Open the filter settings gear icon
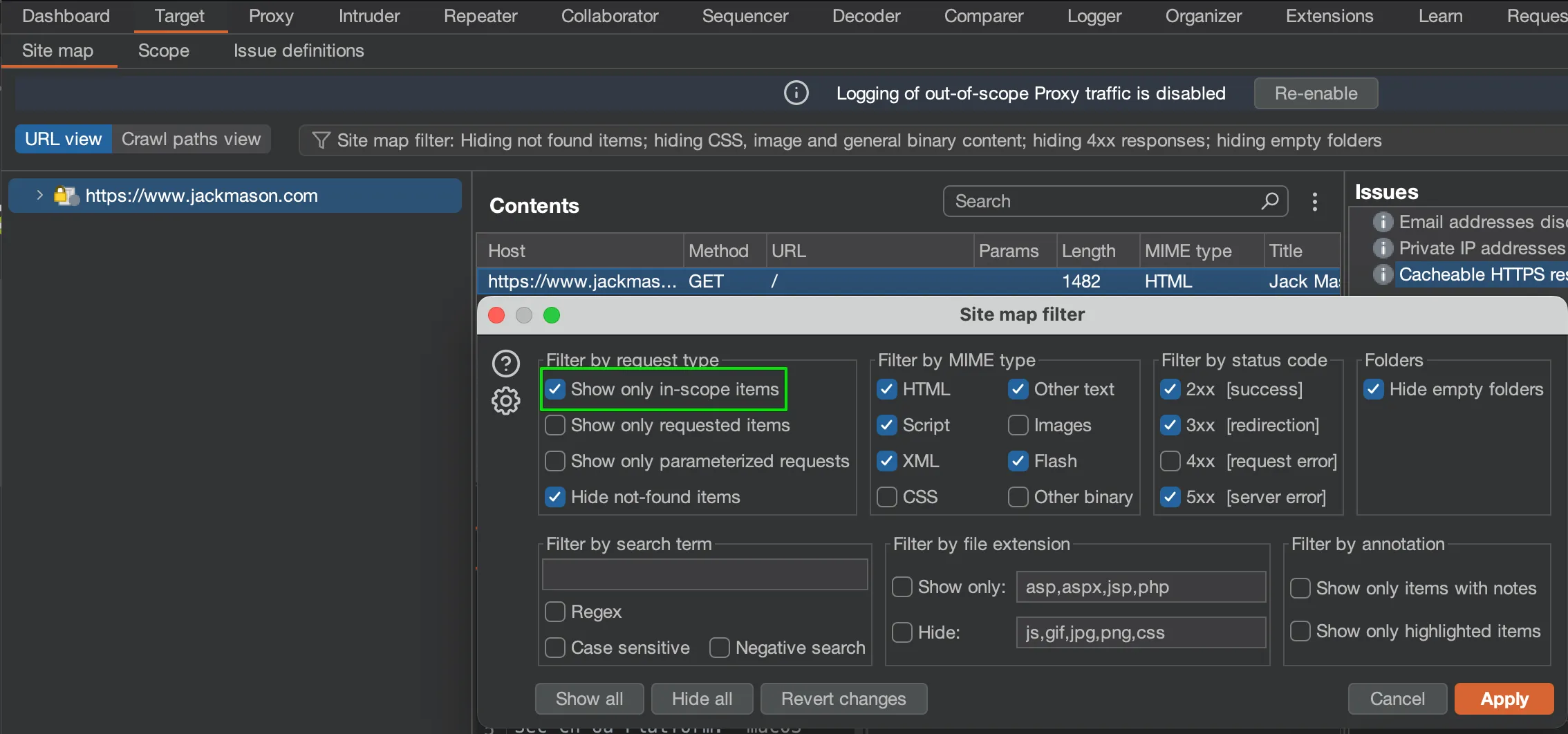Screen dimensions: 1568x734 tap(505, 400)
